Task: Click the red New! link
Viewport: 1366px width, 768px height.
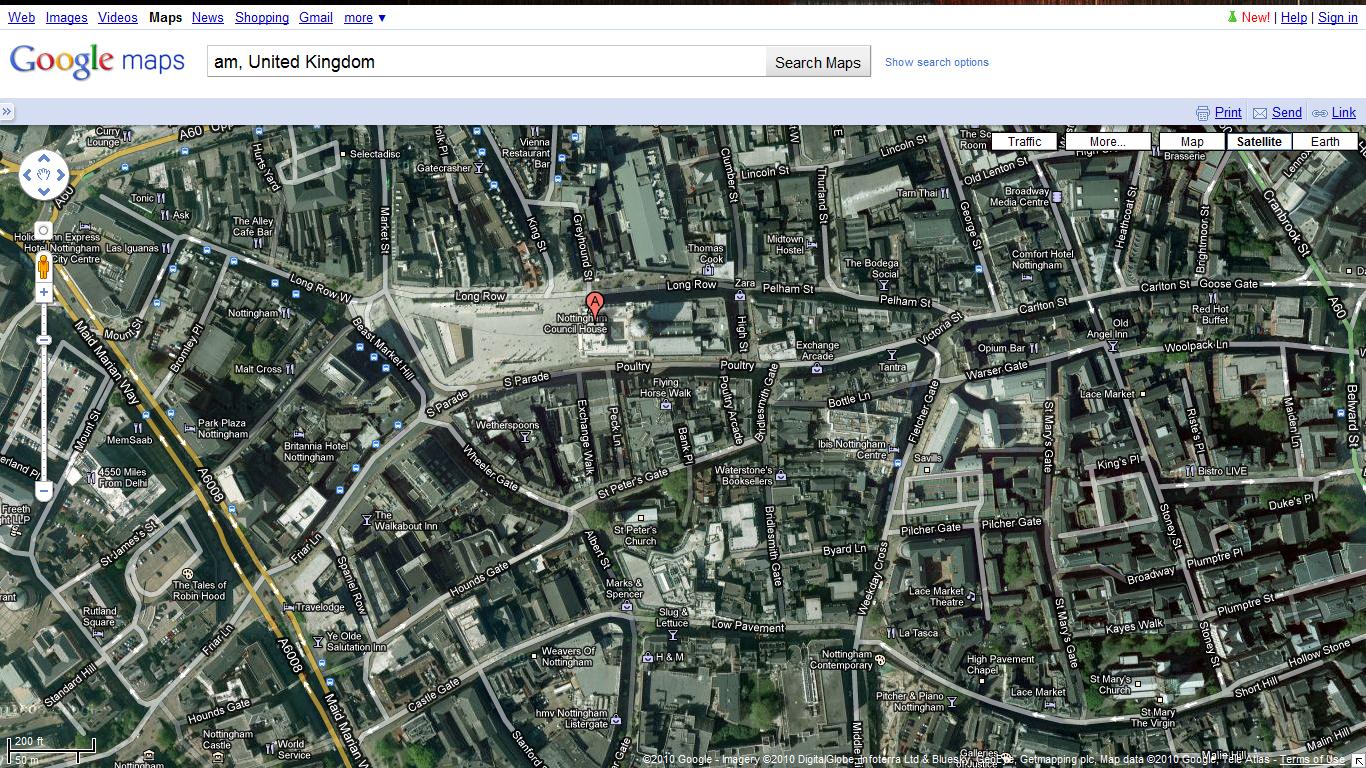Action: tap(1256, 17)
